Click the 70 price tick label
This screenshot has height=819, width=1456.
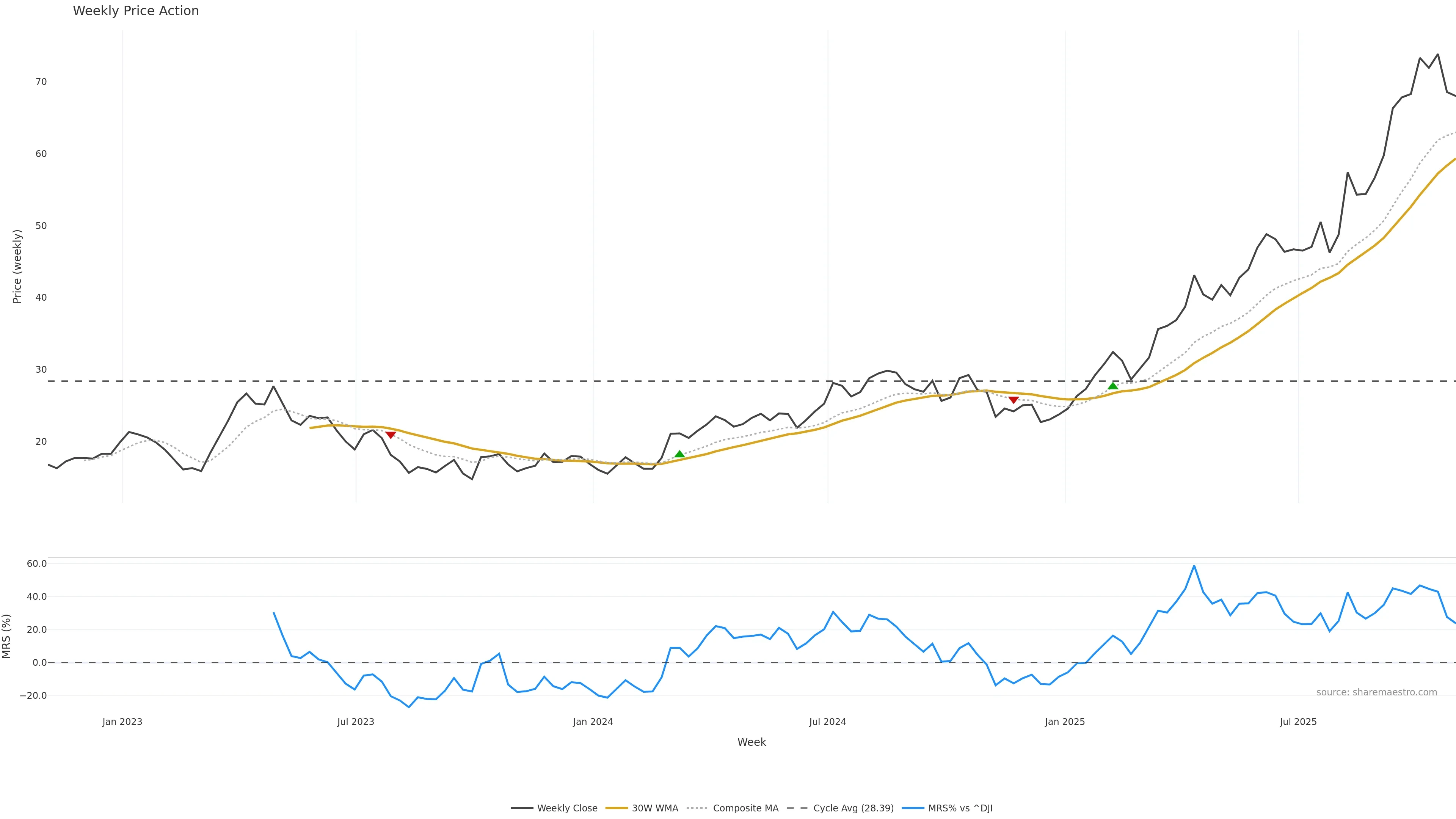tap(41, 82)
